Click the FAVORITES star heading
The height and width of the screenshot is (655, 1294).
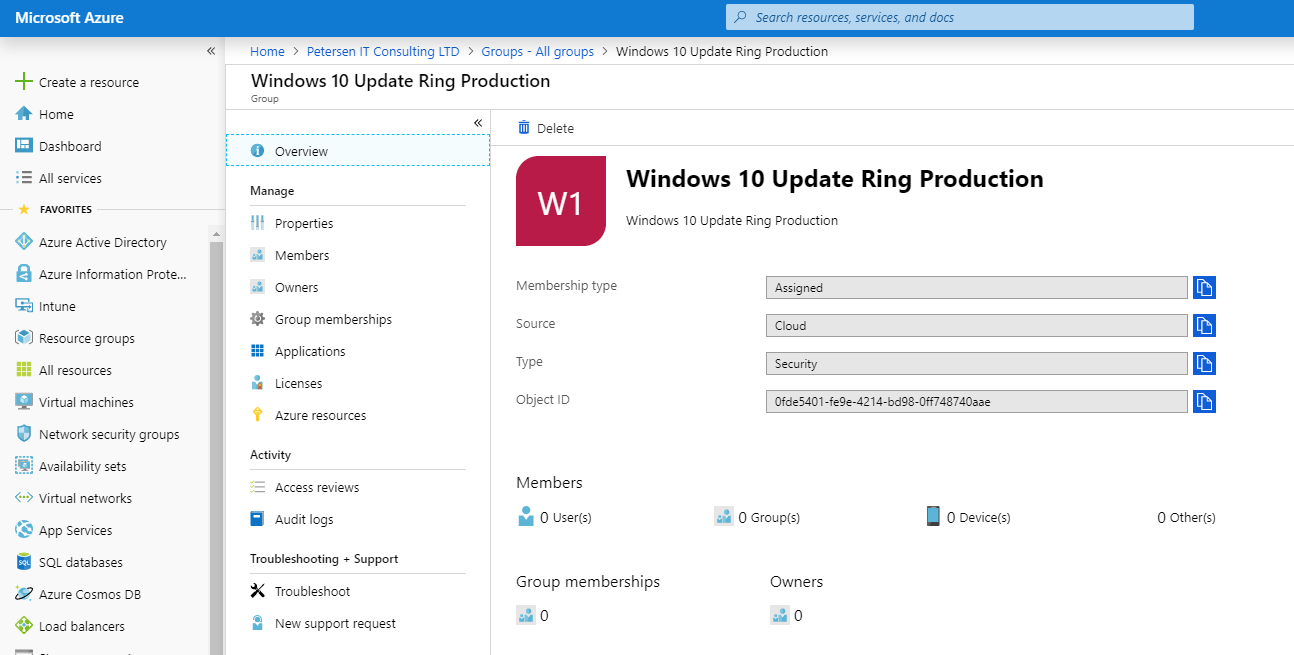coord(55,210)
